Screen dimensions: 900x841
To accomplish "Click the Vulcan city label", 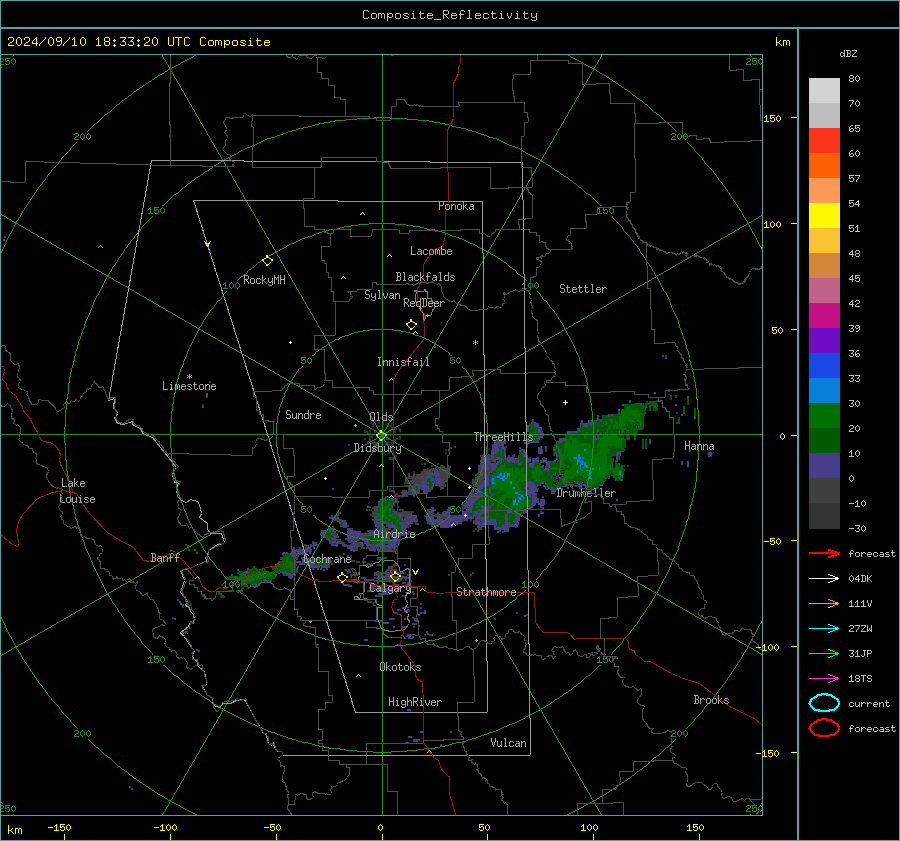I will 508,743.
